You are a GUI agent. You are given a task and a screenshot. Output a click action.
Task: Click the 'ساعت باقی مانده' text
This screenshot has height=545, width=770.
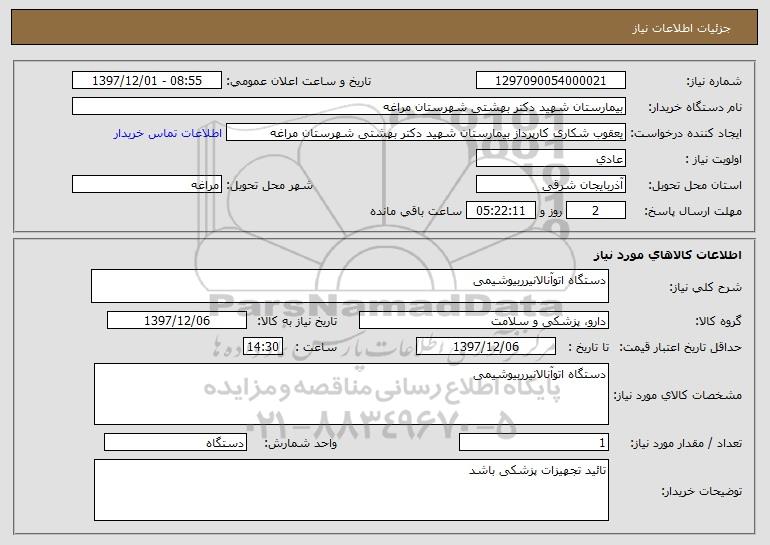[416, 211]
